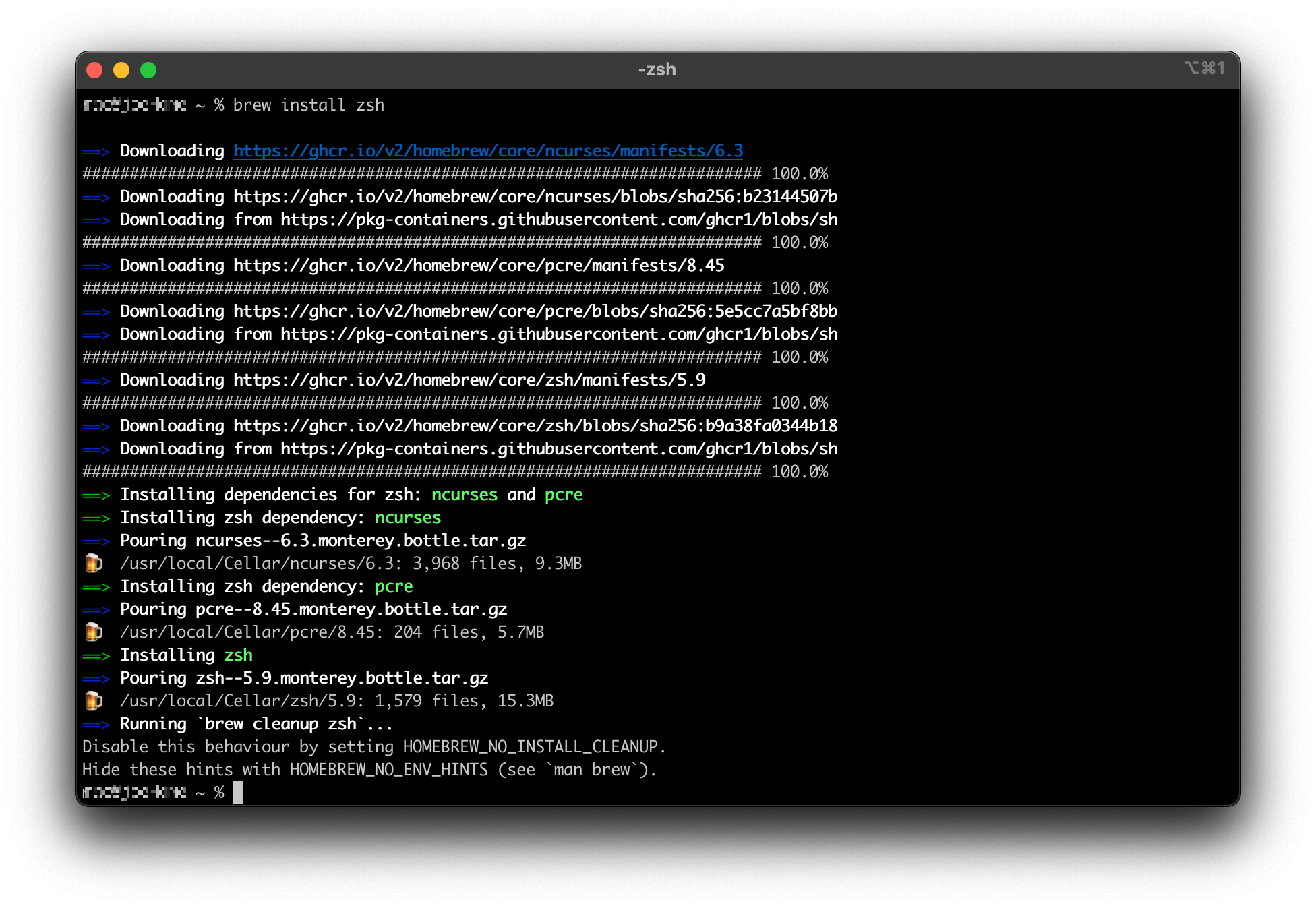This screenshot has height=906, width=1316.
Task: Click the green arrow before Installing zsh
Action: pyautogui.click(x=96, y=655)
